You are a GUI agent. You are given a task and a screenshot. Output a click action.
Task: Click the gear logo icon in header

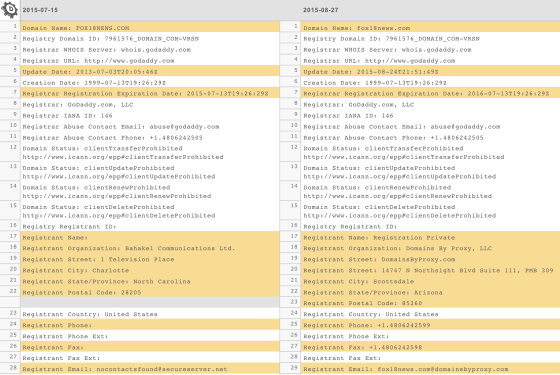(10, 9)
